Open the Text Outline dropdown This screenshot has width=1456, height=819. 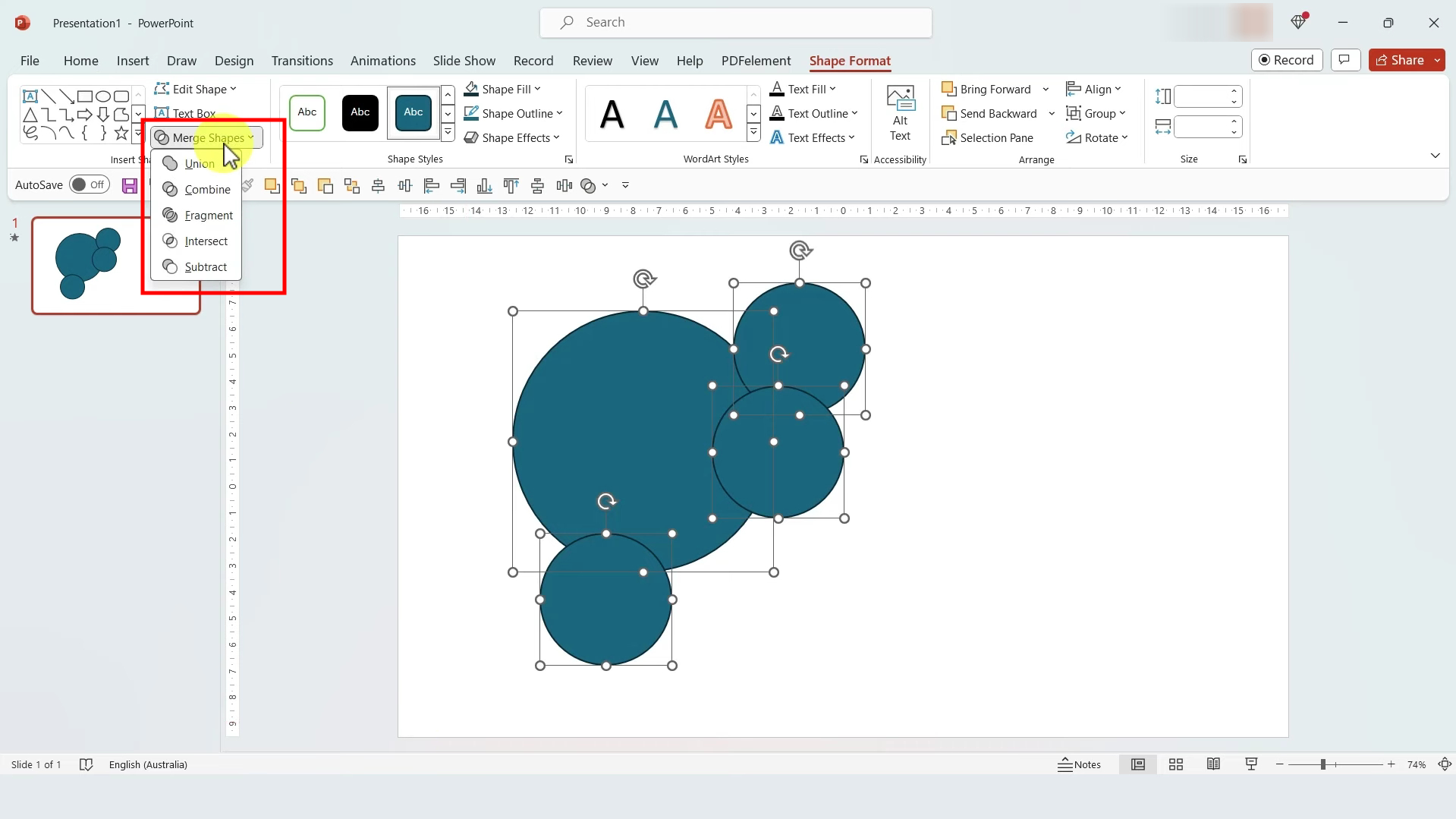coord(813,113)
